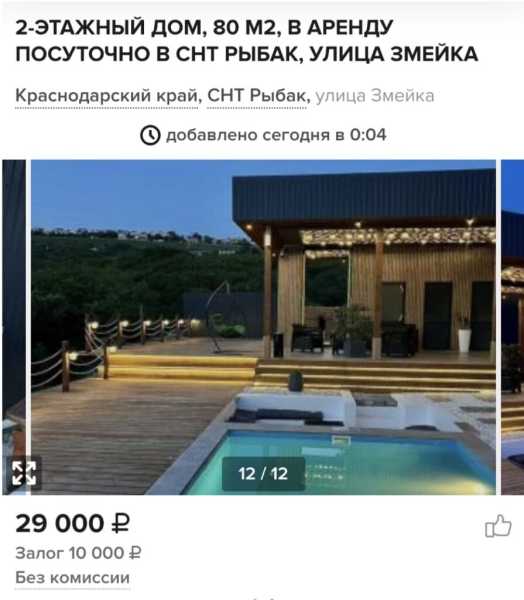Click the Без комиссии label
This screenshot has width=524, height=600.
[72, 578]
